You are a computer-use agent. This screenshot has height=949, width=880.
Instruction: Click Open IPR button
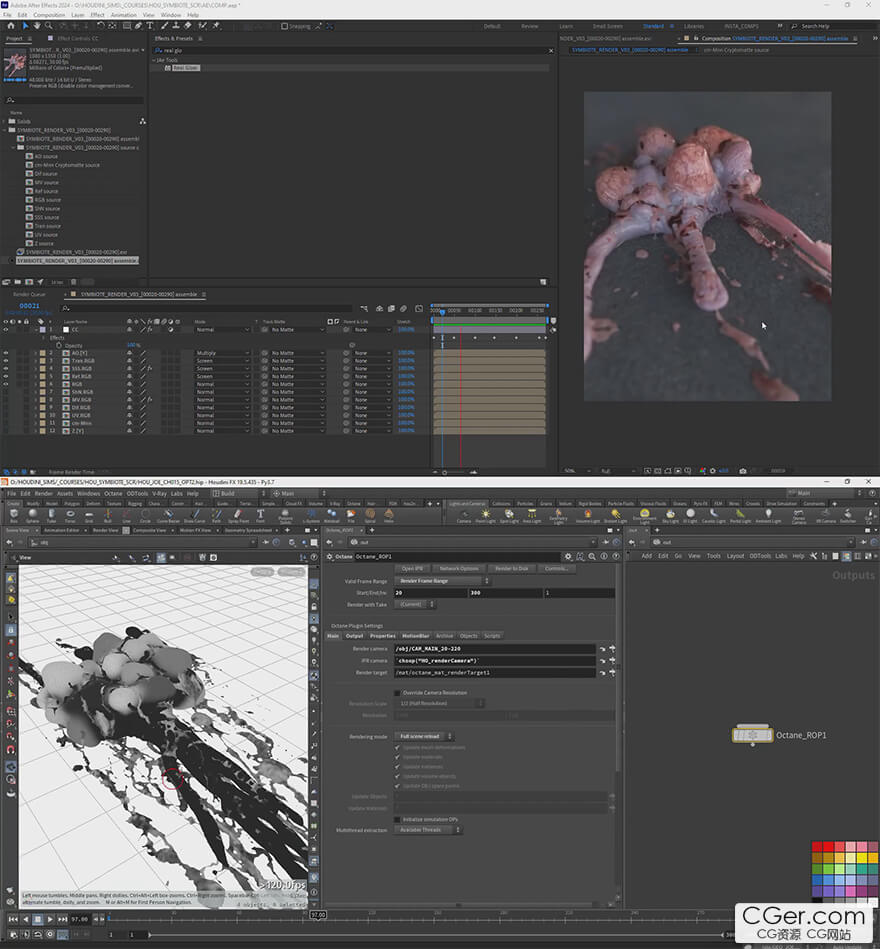tap(412, 569)
